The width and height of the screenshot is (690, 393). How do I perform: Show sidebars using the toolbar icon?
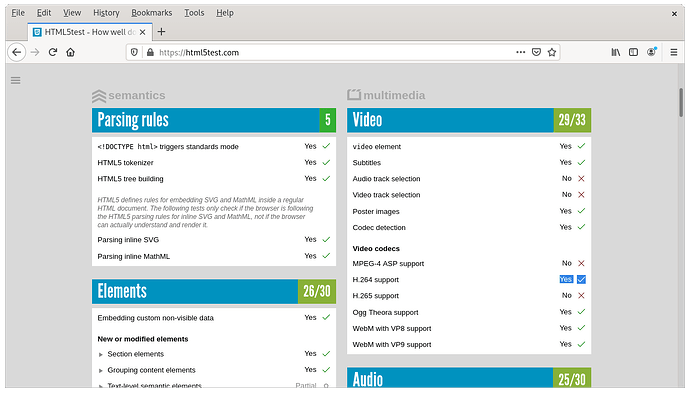(633, 52)
